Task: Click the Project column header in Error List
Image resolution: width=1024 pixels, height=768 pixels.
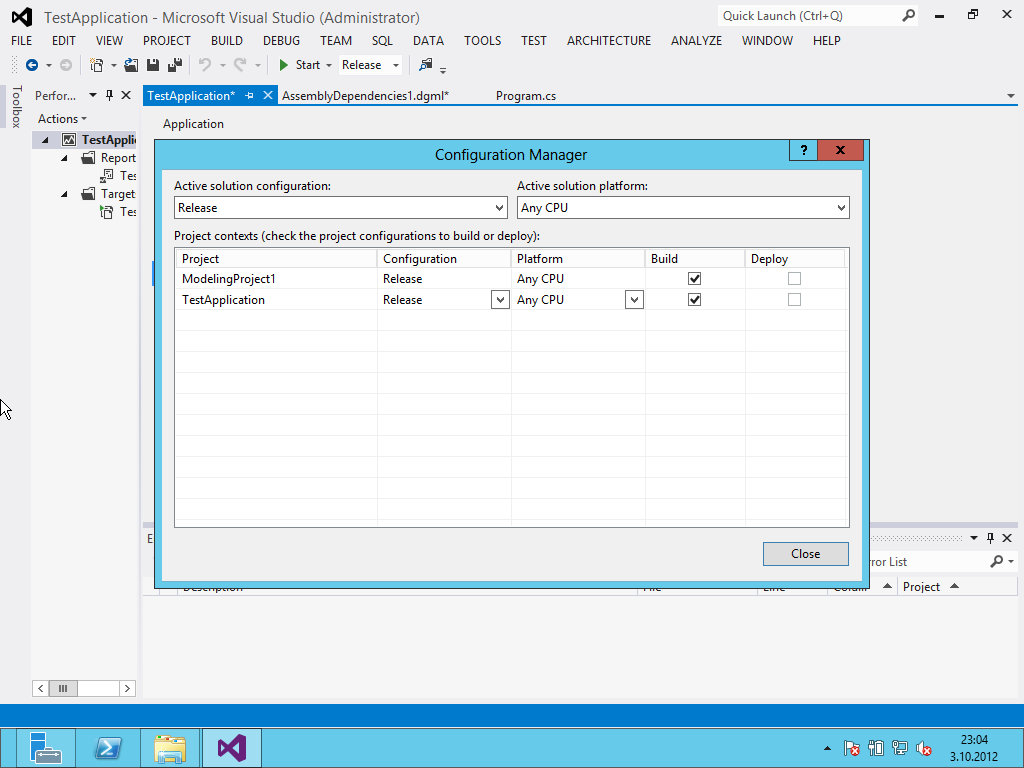Action: coord(921,586)
